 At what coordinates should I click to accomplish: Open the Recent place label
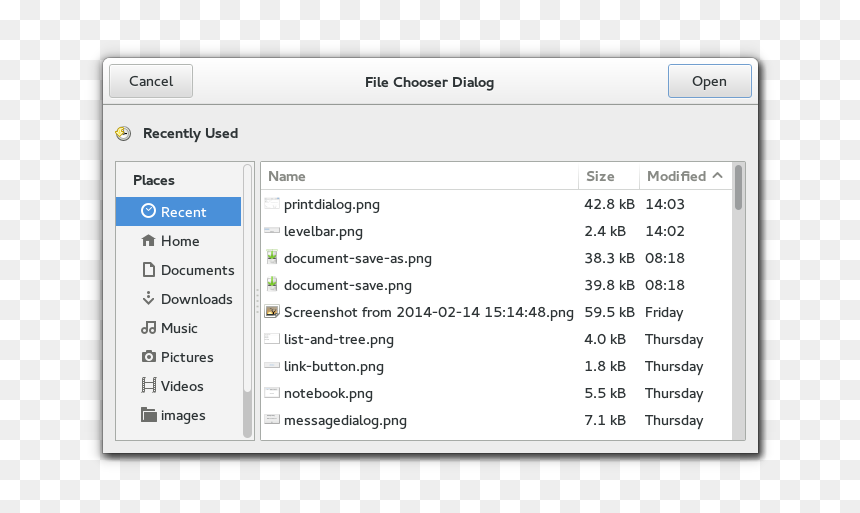click(x=183, y=212)
